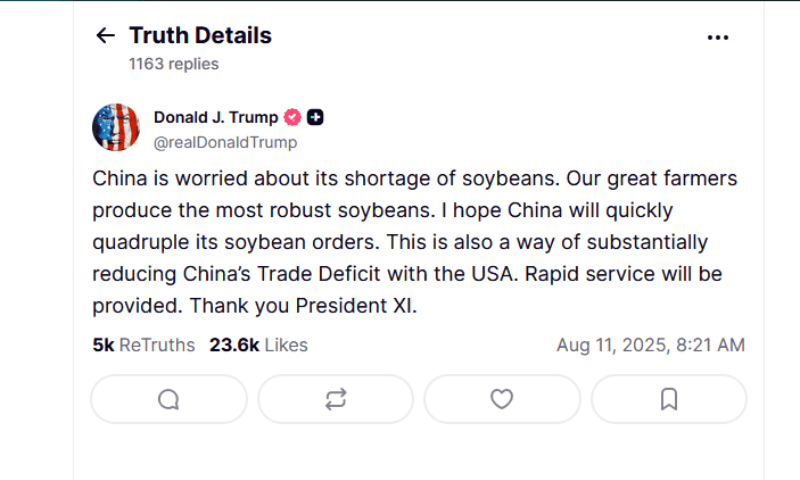Image resolution: width=800 pixels, height=480 pixels.
Task: Click the soybean post body text
Action: click(x=415, y=242)
